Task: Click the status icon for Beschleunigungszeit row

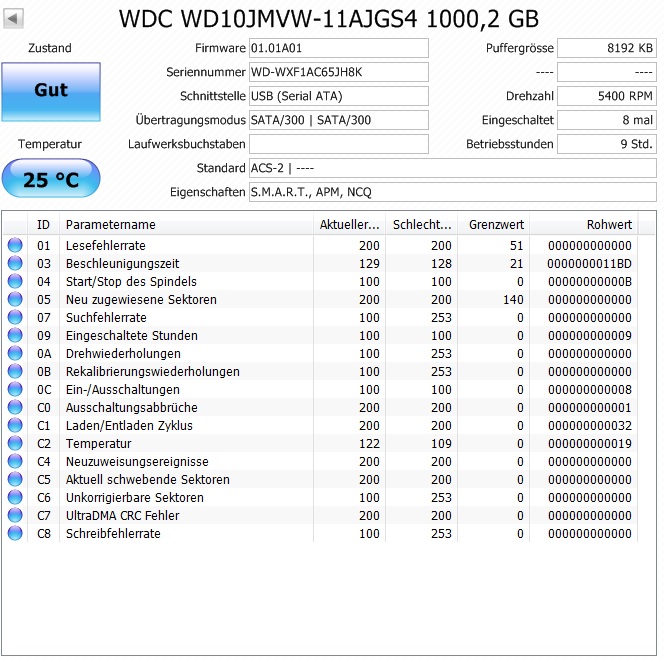Action: click(15, 263)
